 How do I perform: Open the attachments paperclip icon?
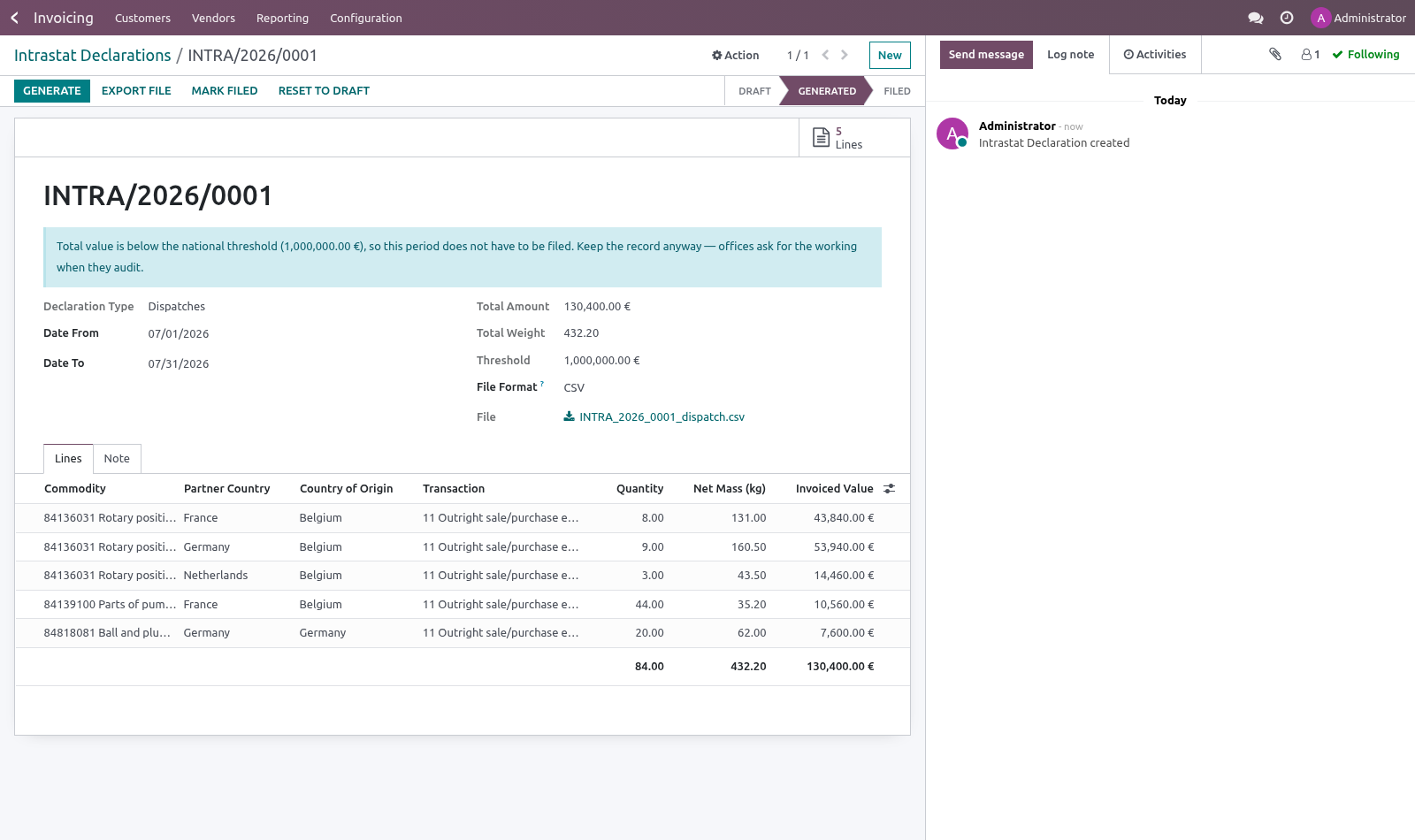click(1275, 54)
